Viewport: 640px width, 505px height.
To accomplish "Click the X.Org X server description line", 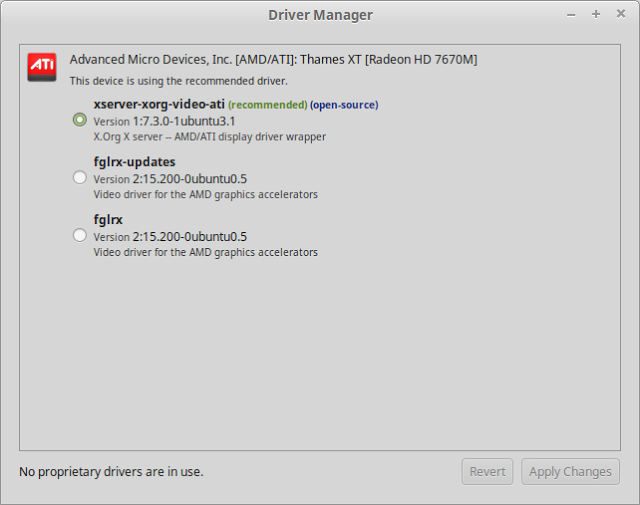I will [x=209, y=137].
